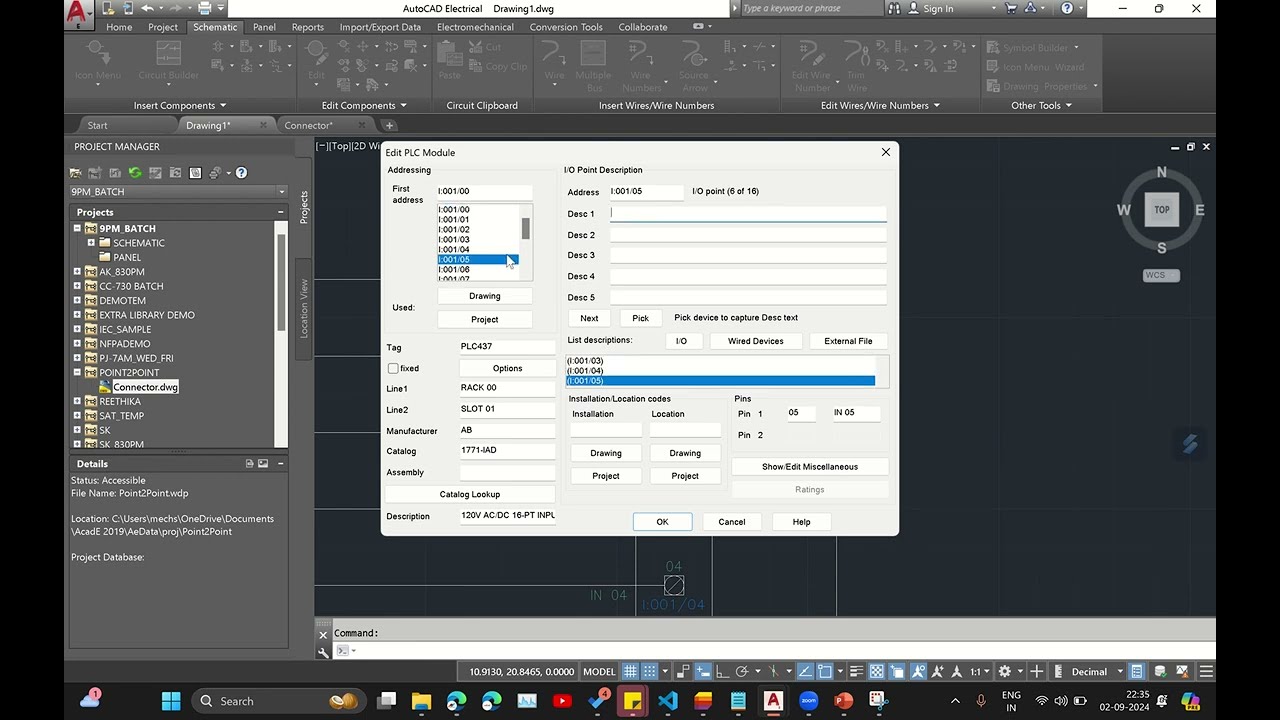This screenshot has width=1280, height=720.
Task: Expand the SCHEMATIC folder
Action: [x=91, y=243]
